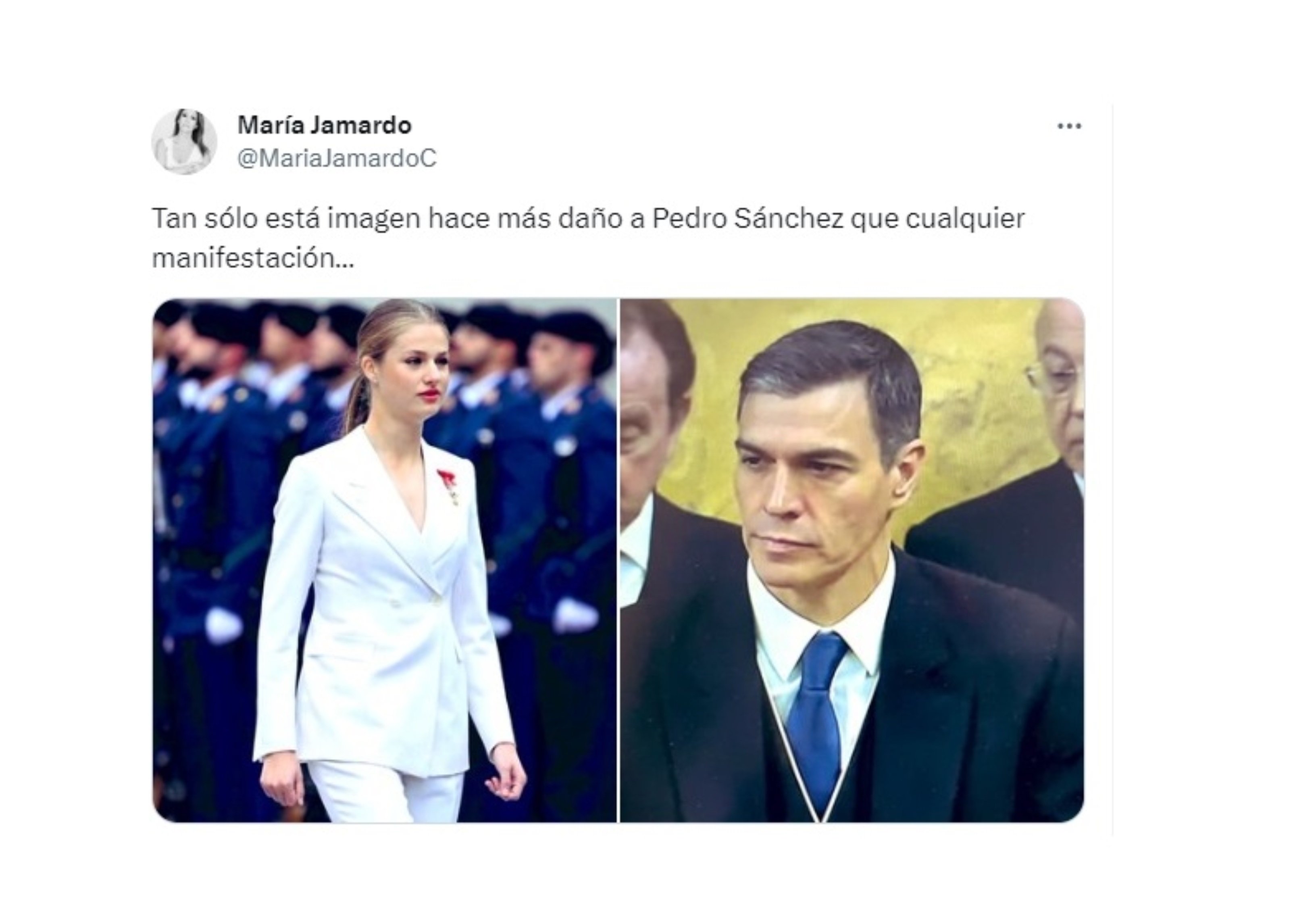Click the soldier's white glove in left photo
This screenshot has width=1316, height=914.
point(575,616)
